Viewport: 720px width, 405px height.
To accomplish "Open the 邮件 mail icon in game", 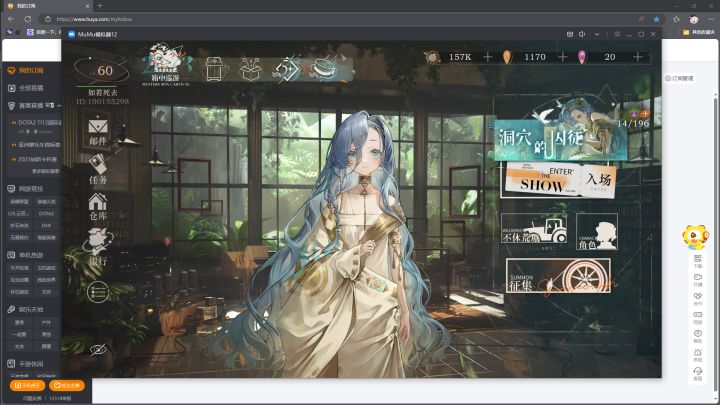I will click(98, 131).
